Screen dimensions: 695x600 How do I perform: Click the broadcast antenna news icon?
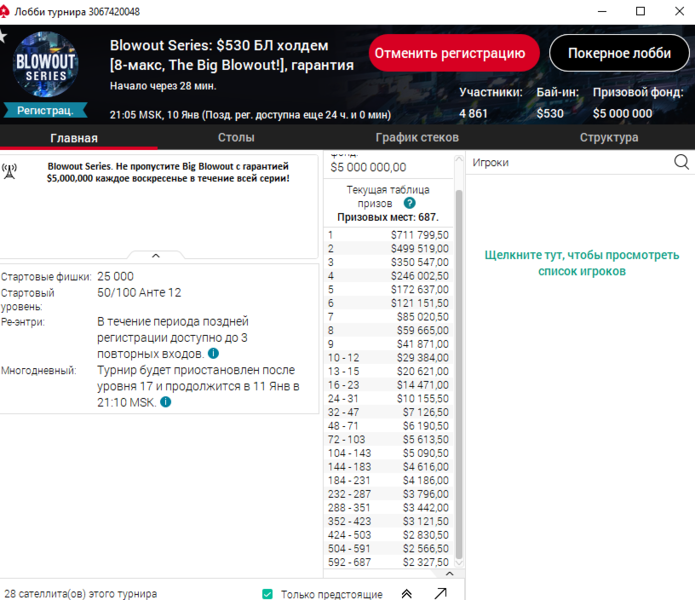point(9,171)
